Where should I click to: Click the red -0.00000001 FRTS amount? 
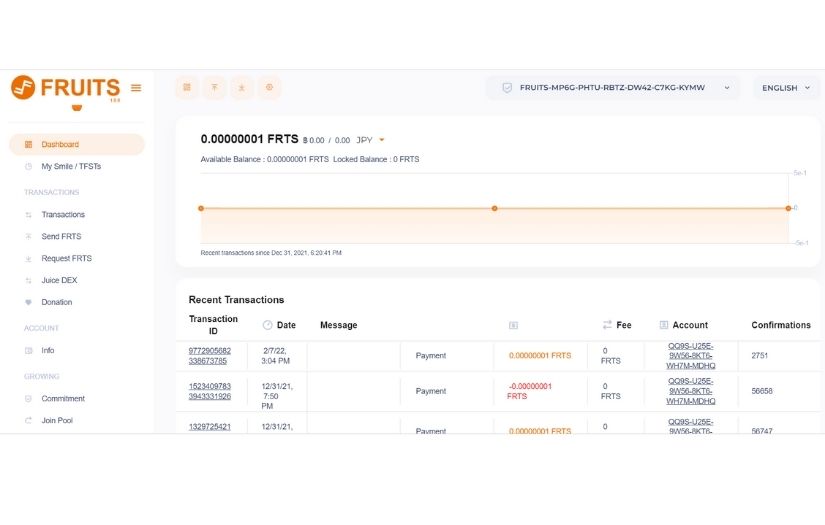coord(529,391)
